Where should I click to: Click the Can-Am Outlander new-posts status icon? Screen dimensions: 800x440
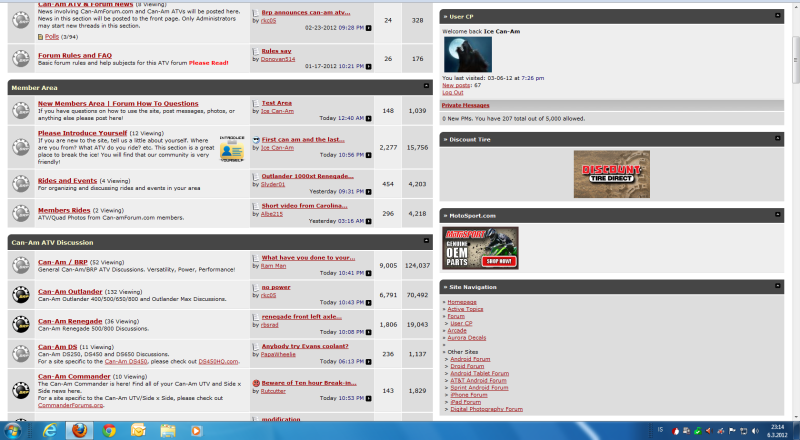point(21,295)
